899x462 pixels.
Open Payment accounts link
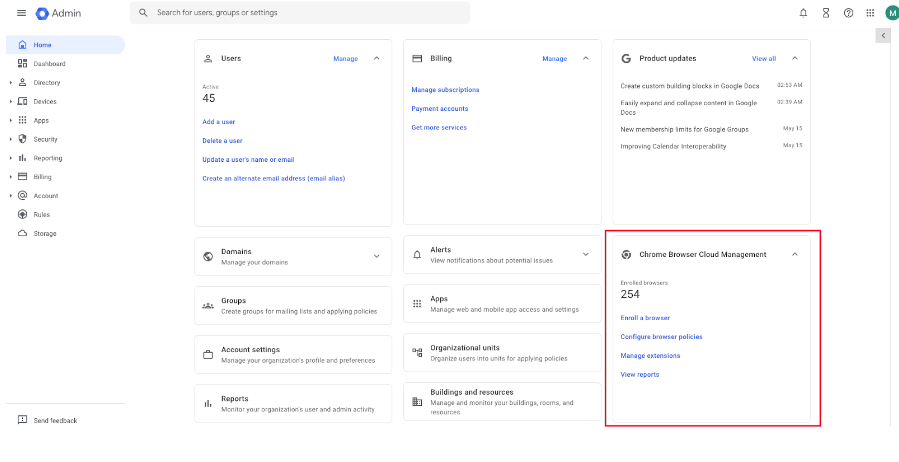(x=440, y=109)
